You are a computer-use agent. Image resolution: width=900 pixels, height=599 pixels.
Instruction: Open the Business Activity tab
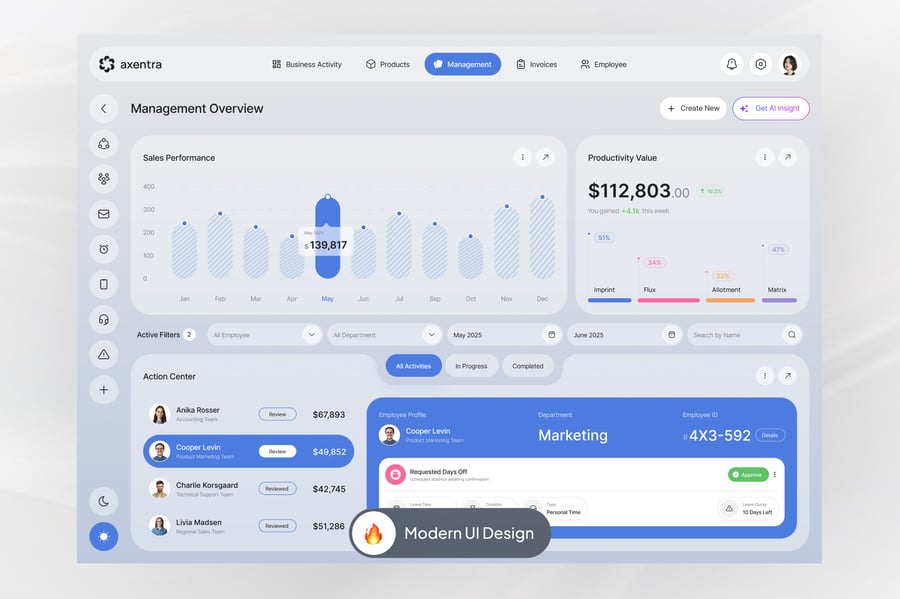pyautogui.click(x=306, y=64)
